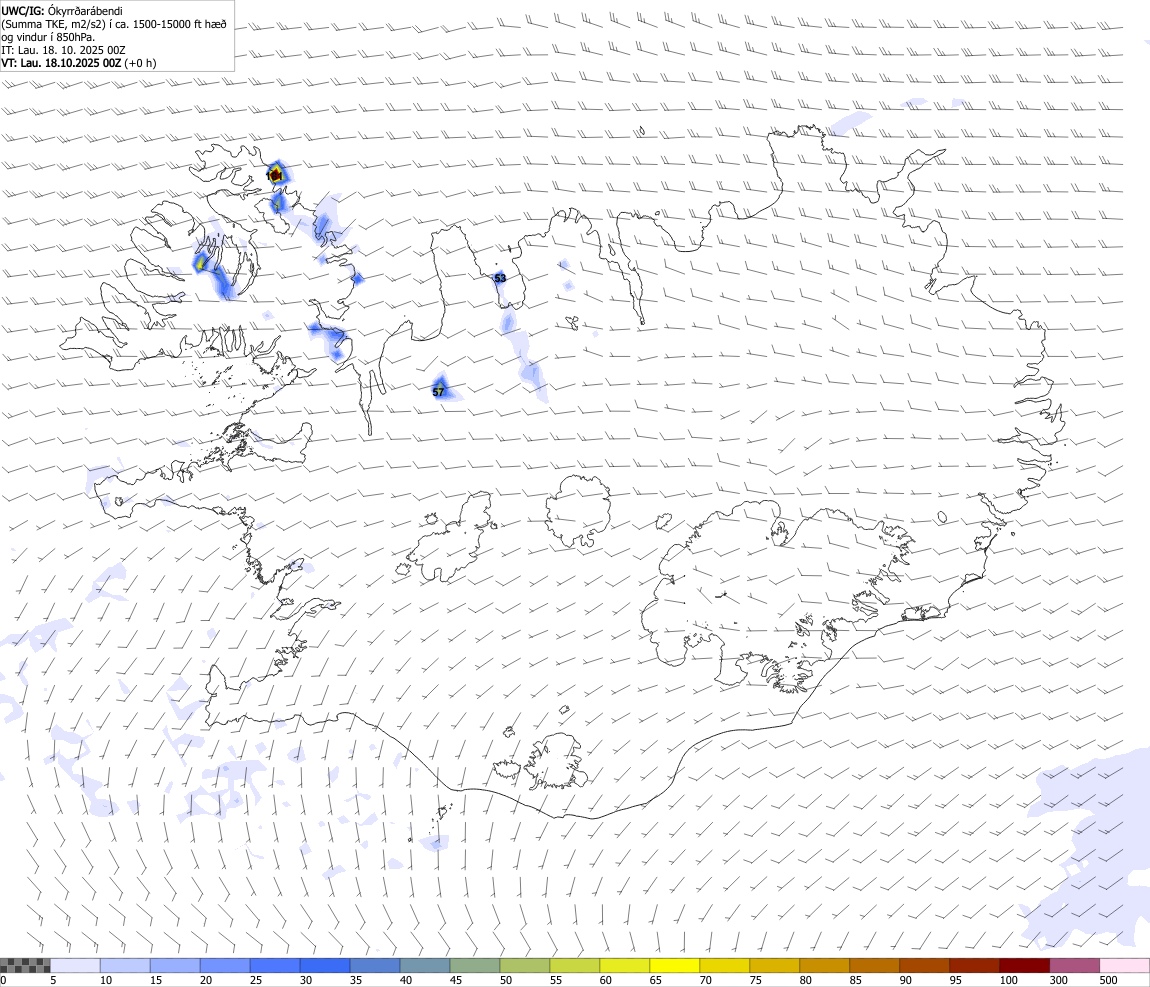Pick the 30–35 royal blue legend swatch

pyautogui.click(x=324, y=965)
